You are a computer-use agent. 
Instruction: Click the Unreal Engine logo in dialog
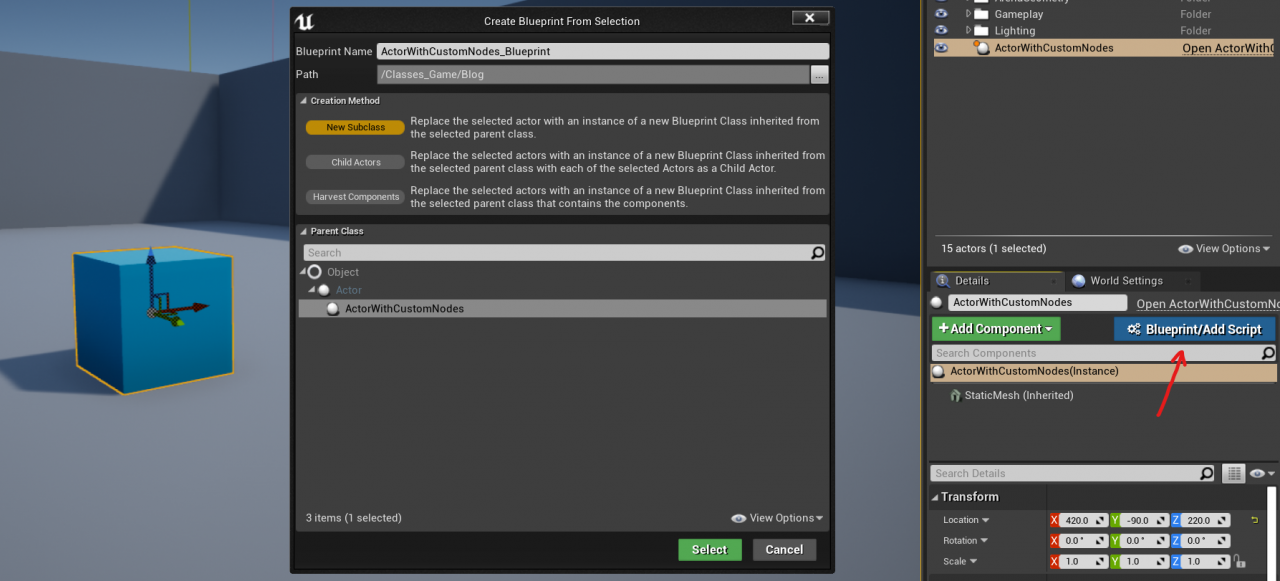pos(308,20)
